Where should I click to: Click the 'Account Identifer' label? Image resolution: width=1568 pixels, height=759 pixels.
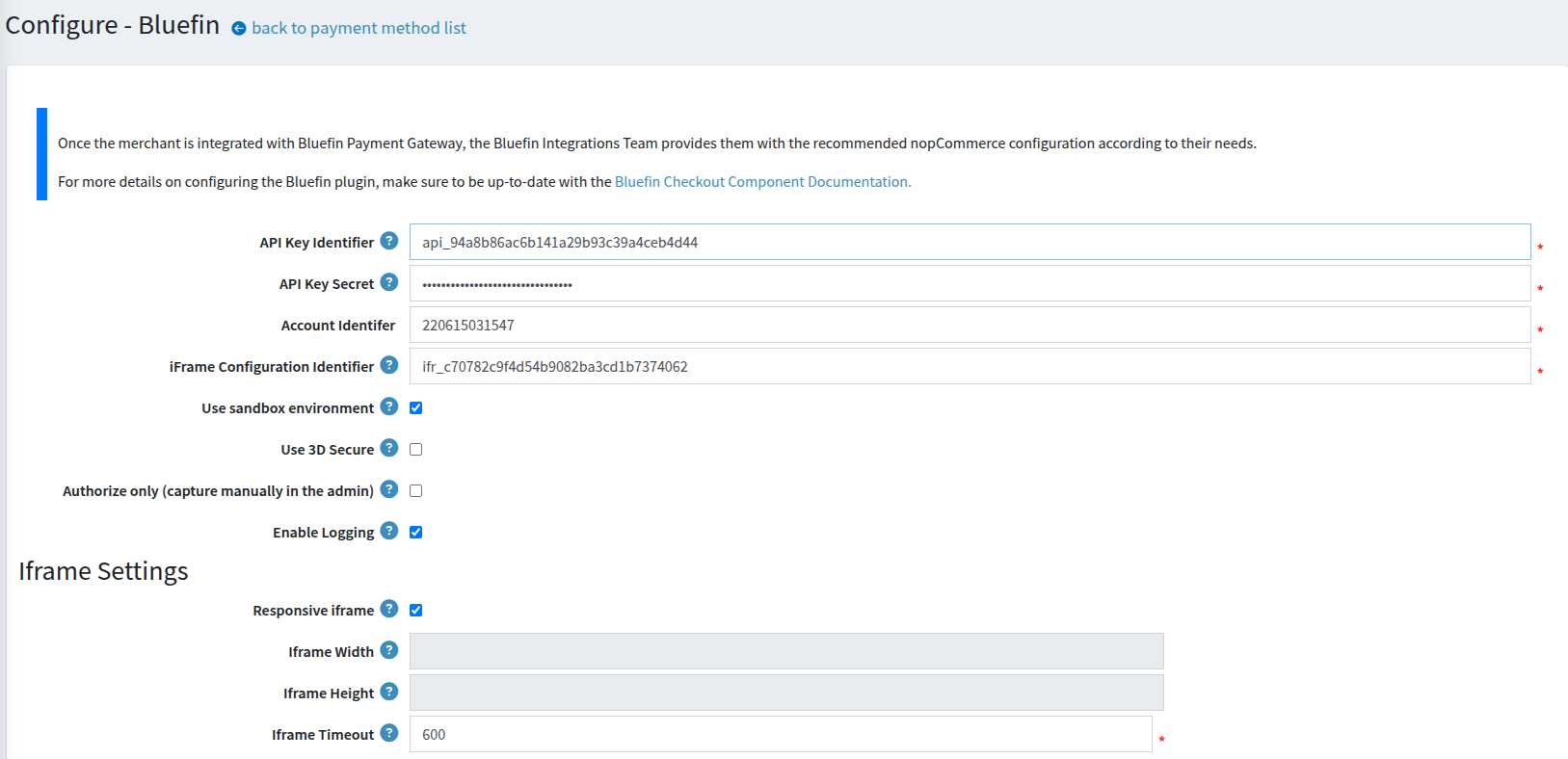338,326
